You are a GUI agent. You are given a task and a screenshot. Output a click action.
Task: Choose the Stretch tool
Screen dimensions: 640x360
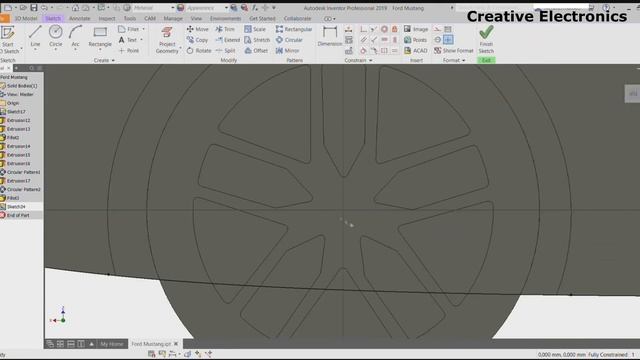(257, 40)
